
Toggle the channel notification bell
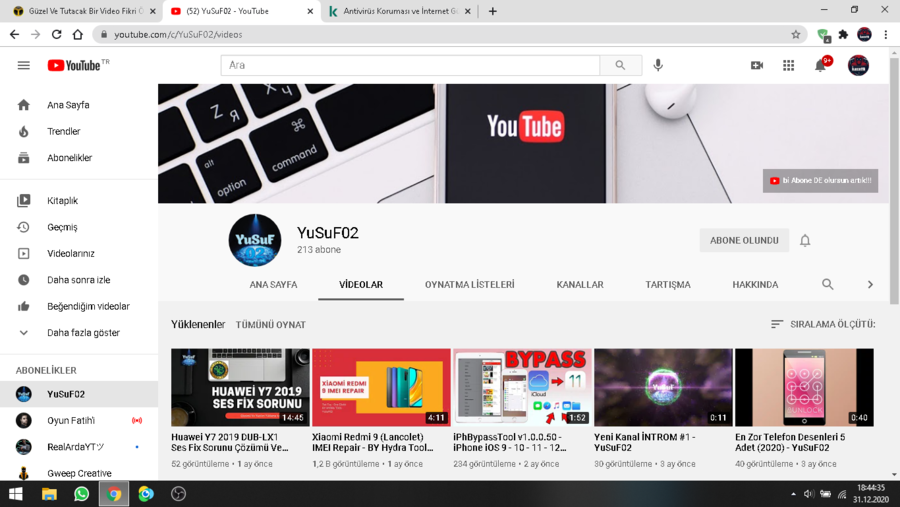click(x=805, y=241)
